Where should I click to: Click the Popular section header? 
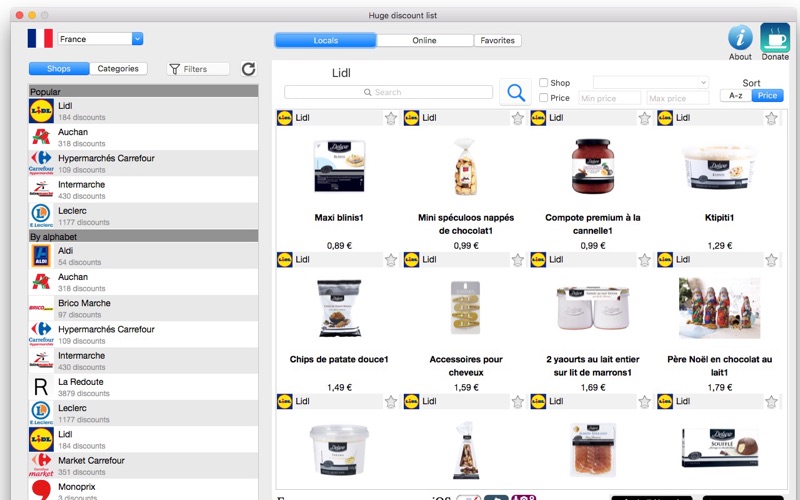143,91
